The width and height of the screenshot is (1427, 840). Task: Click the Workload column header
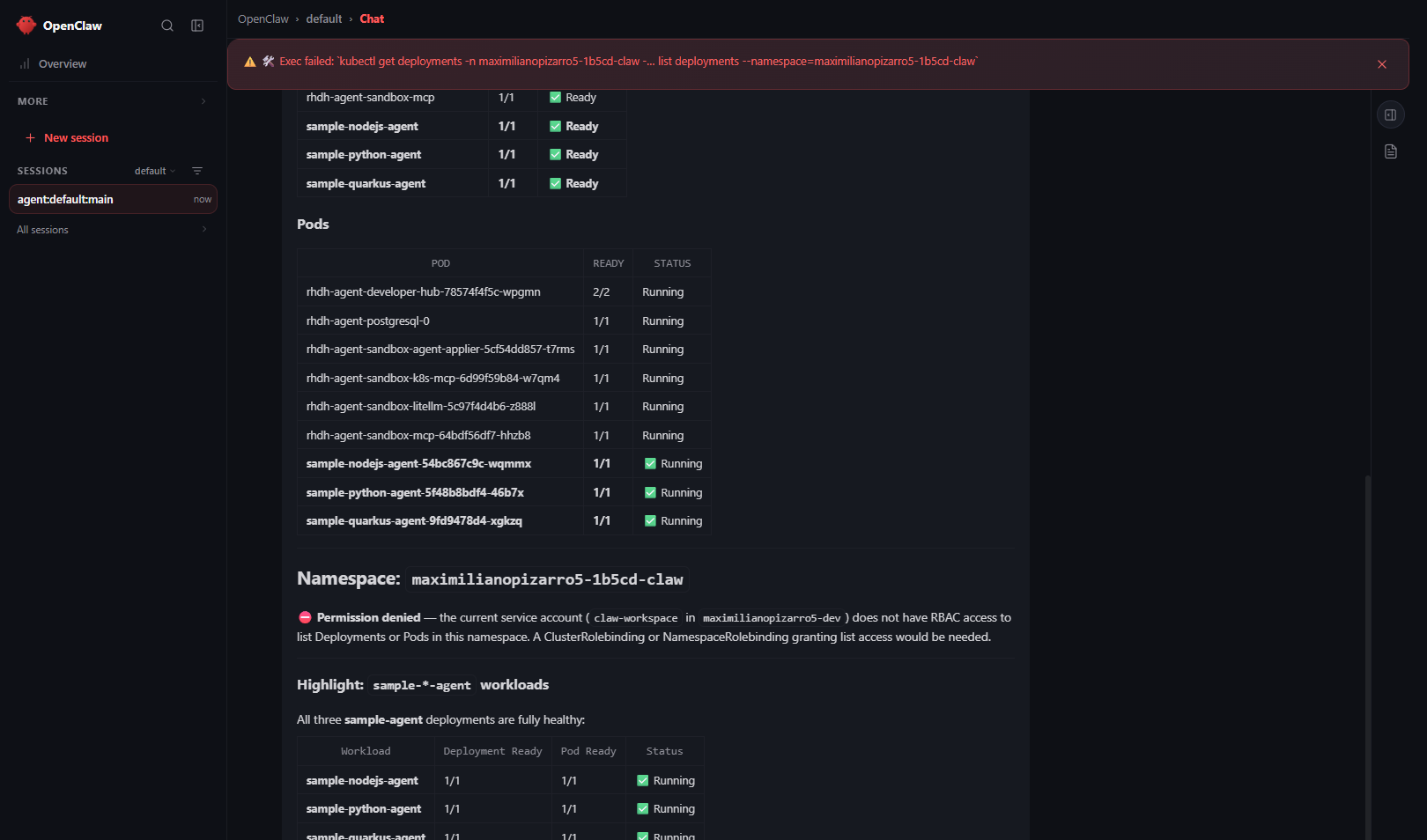click(366, 751)
